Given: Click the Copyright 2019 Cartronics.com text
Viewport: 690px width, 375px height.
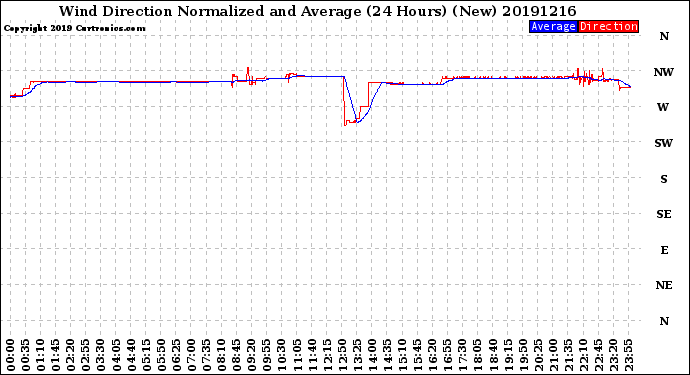Looking at the screenshot, I should (x=74, y=28).
